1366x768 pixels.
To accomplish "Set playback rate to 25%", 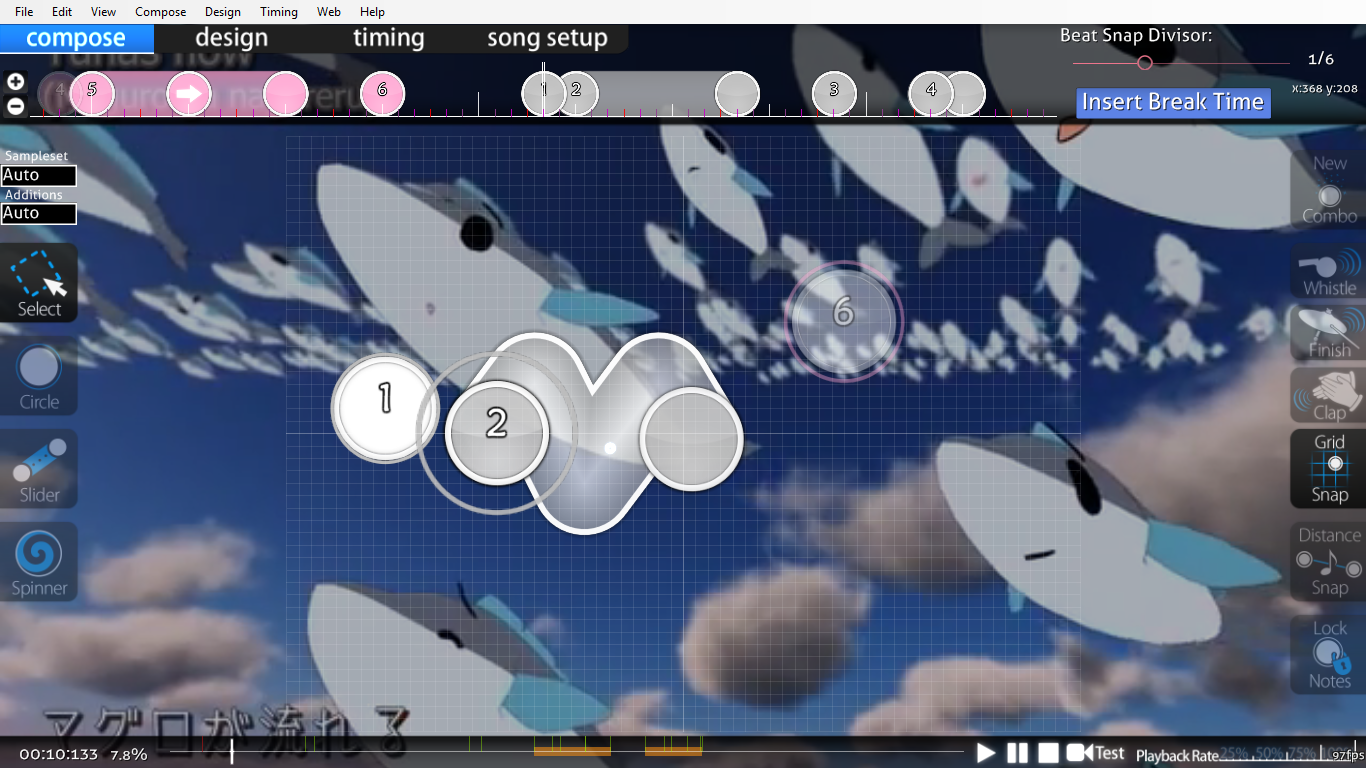I will coord(1235,753).
